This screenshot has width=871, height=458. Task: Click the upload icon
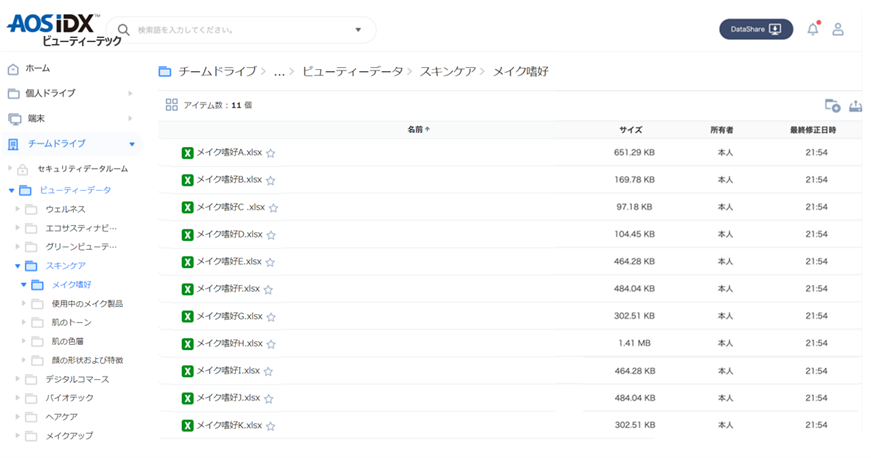click(x=855, y=105)
